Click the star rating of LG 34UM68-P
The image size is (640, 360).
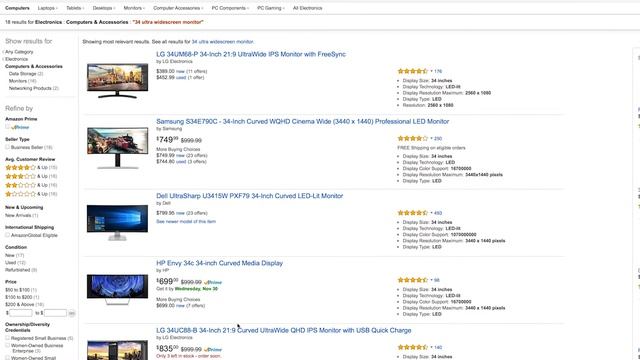(413, 71)
